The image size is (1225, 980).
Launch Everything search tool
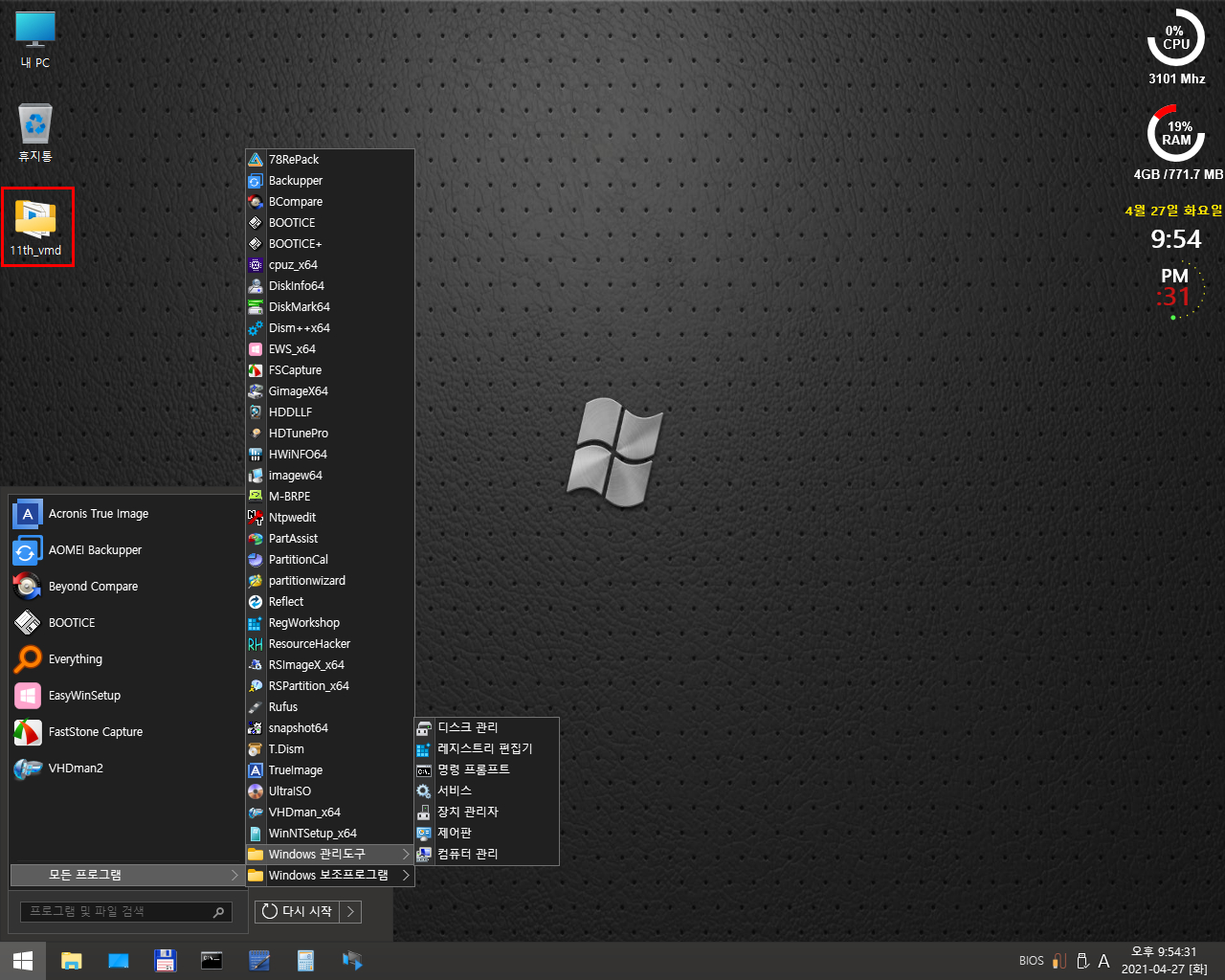click(x=125, y=659)
